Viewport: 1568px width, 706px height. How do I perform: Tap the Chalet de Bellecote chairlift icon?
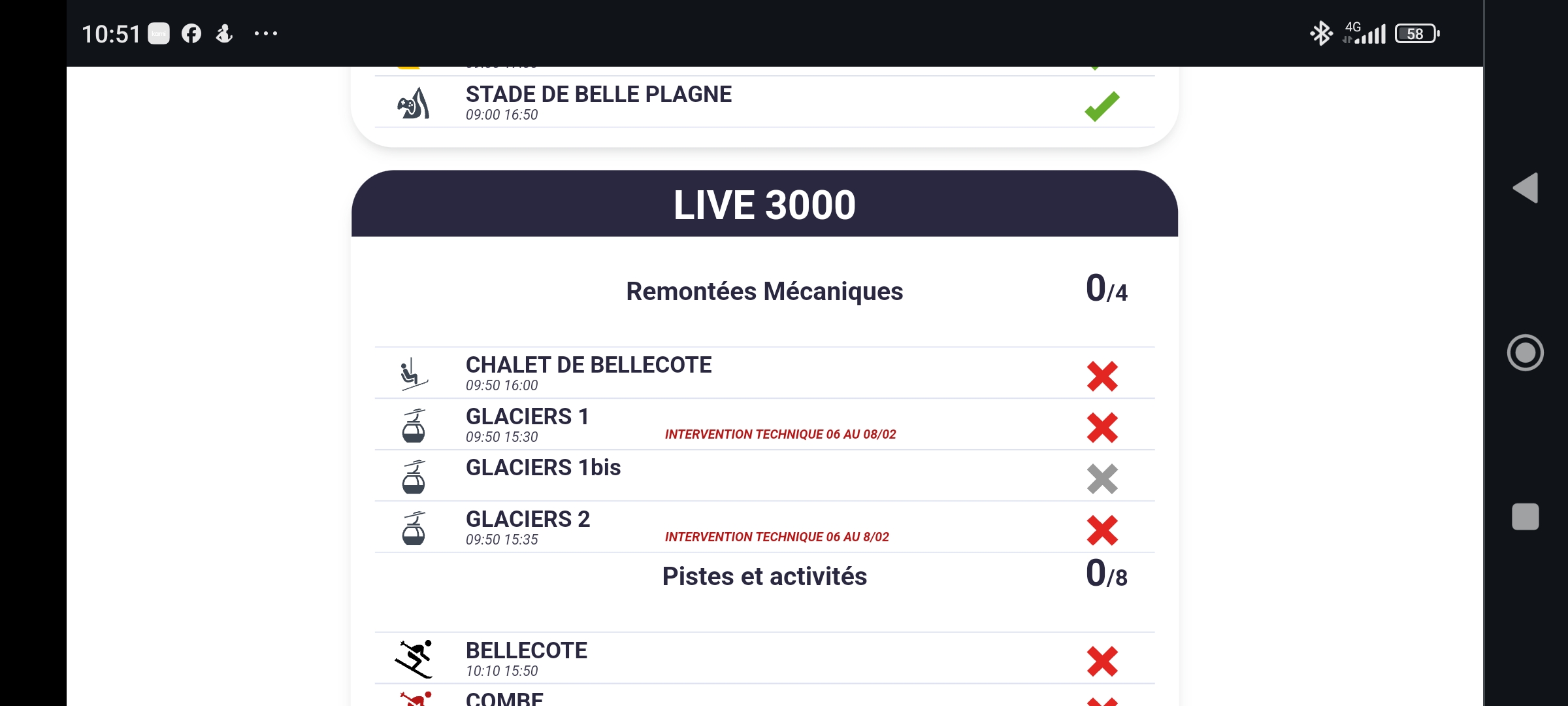coord(414,374)
